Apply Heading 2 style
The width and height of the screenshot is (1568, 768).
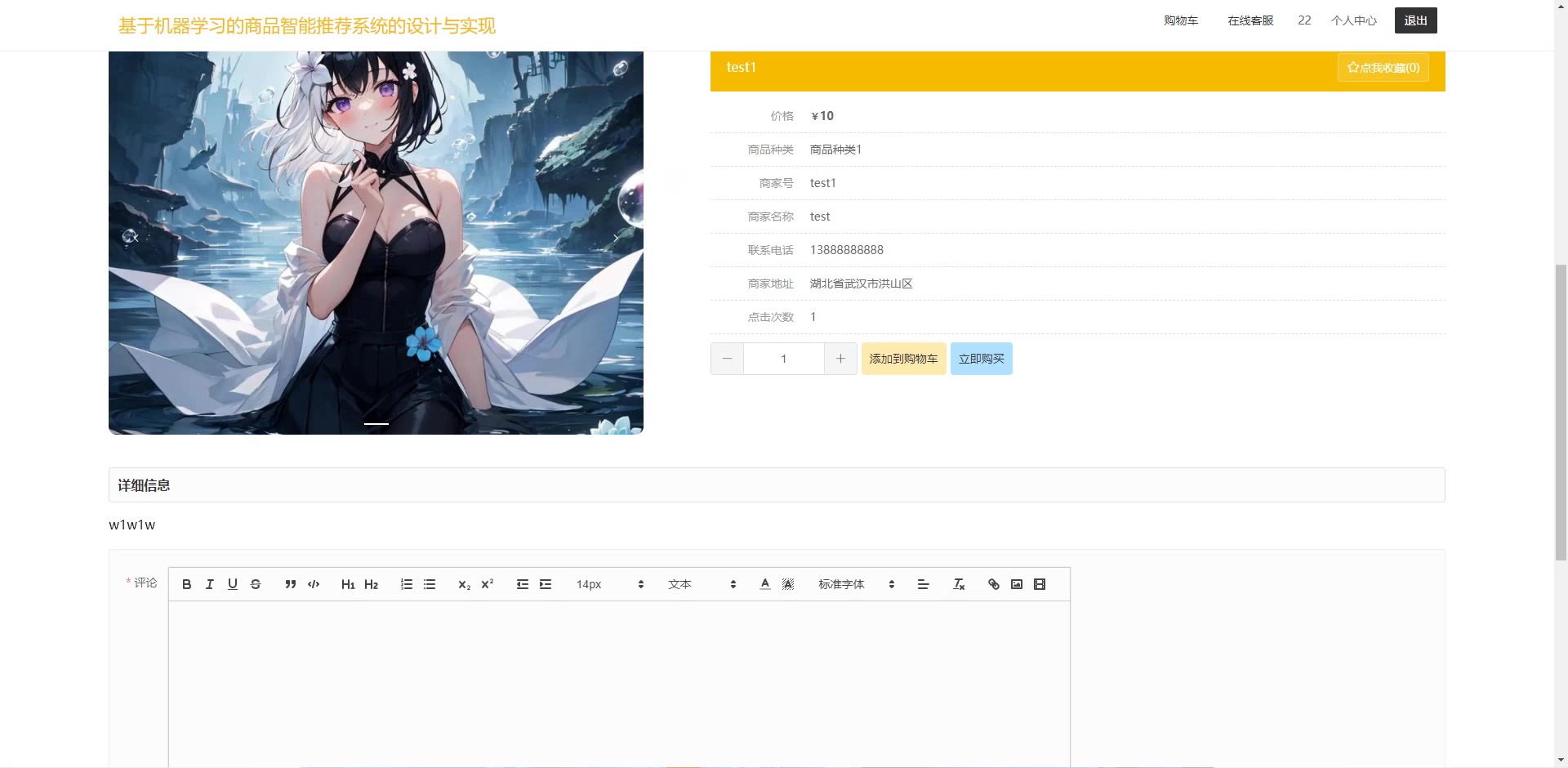coord(372,584)
